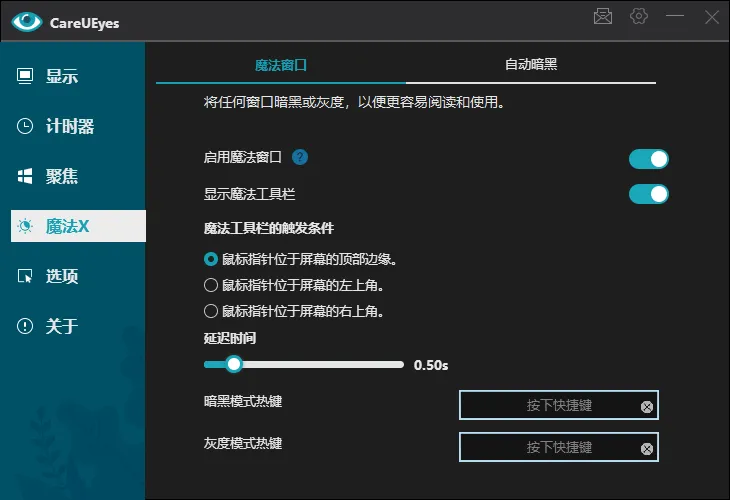Select the 魔法X sidebar item
The image size is (730, 500).
pos(66,226)
